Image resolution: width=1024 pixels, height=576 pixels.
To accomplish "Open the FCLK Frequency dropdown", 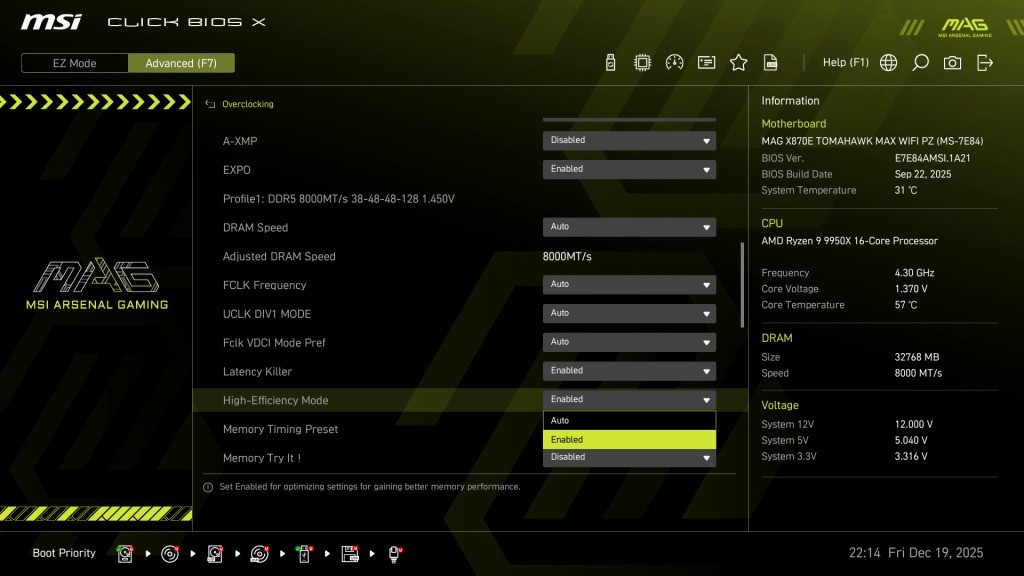I will (629, 284).
